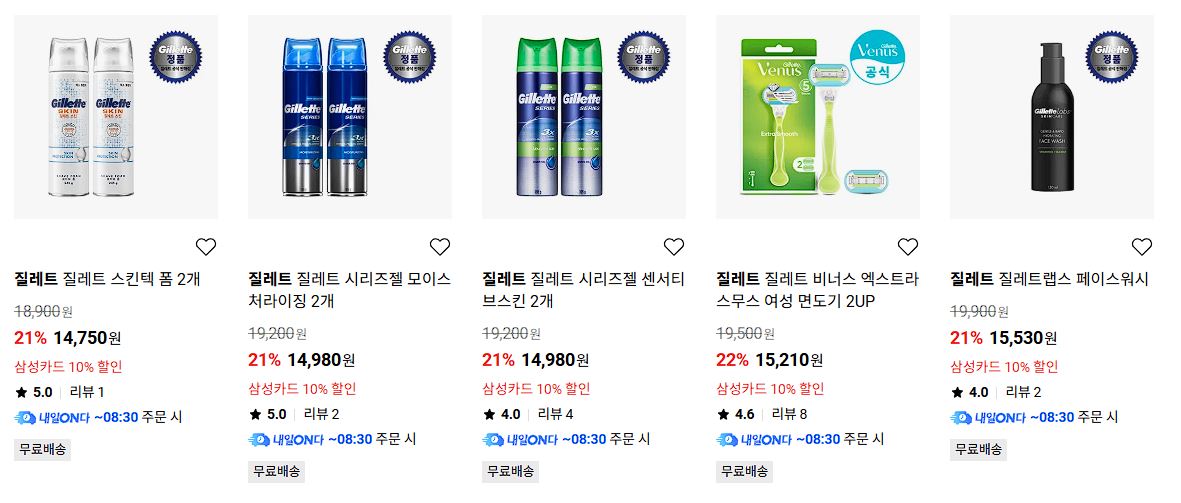Click the 비너스 엑스트라 스무스 여성 면도기 title
This screenshot has height=503, width=1181.
click(x=818, y=291)
